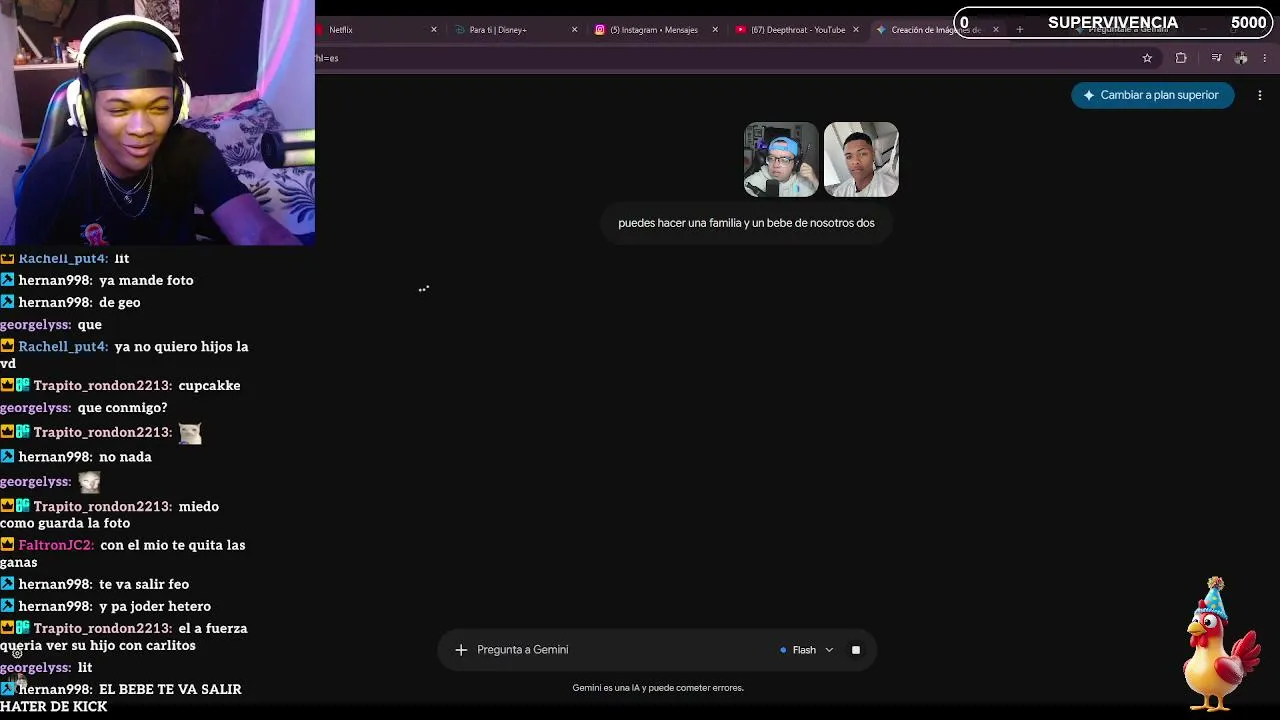Close the Gemini image creation tab
This screenshot has width=1280, height=720.
click(996, 30)
